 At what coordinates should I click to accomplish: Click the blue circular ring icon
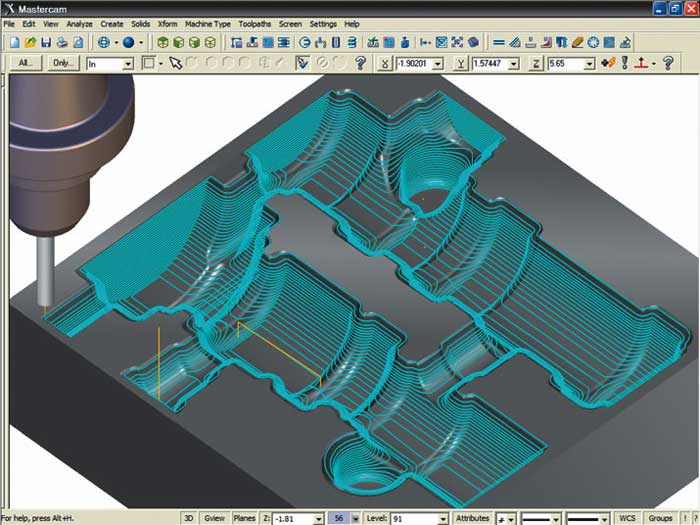click(x=593, y=42)
